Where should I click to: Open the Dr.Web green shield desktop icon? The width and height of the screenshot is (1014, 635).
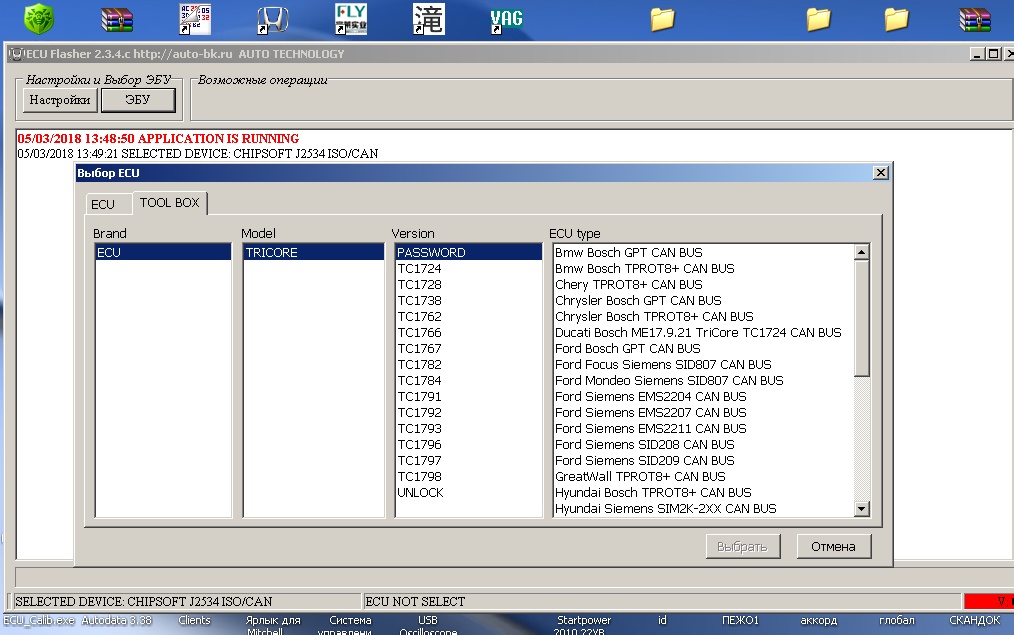click(39, 19)
